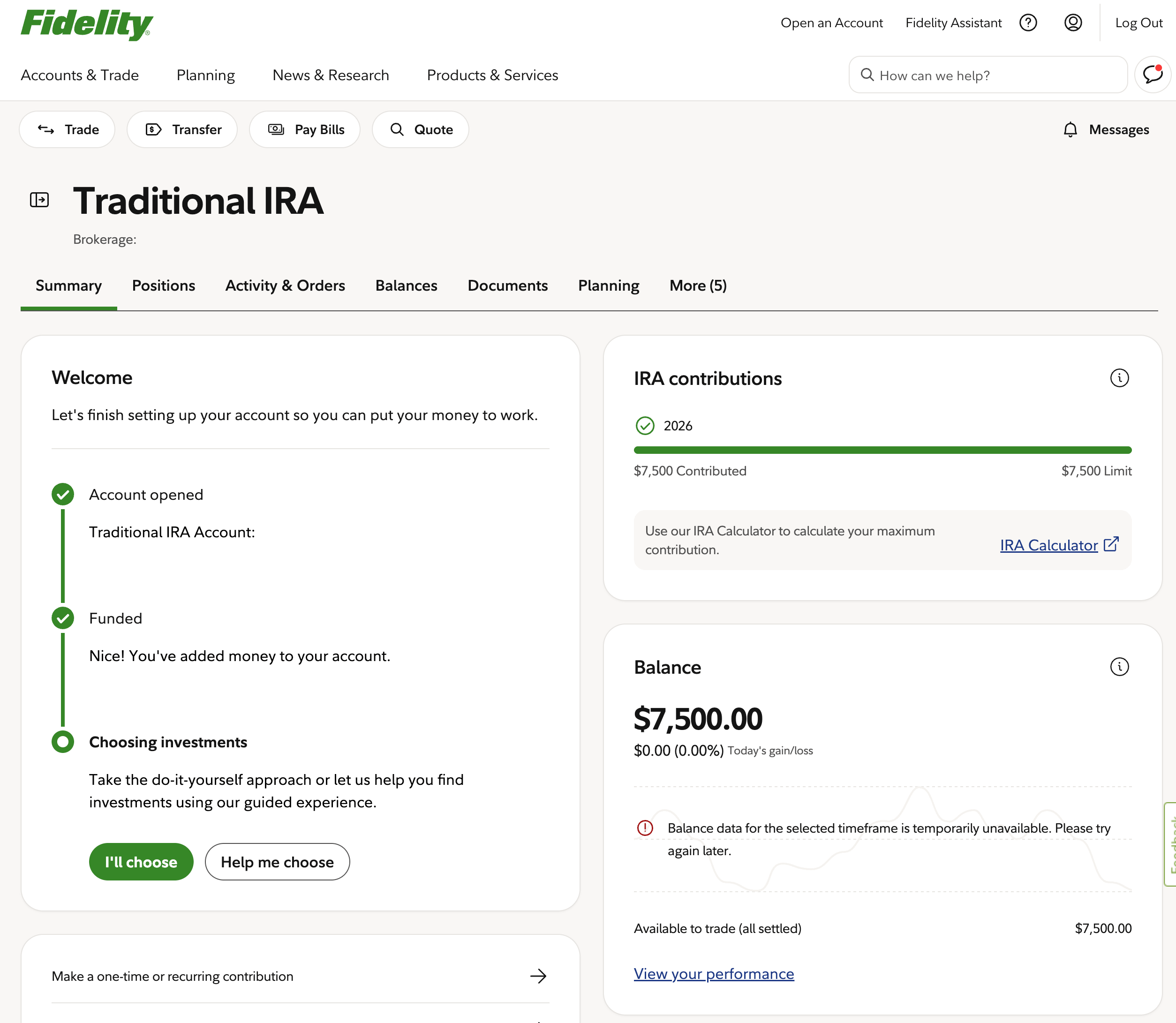This screenshot has height=1023, width=1176.
Task: Show Balance info icon
Action: coord(1119,667)
